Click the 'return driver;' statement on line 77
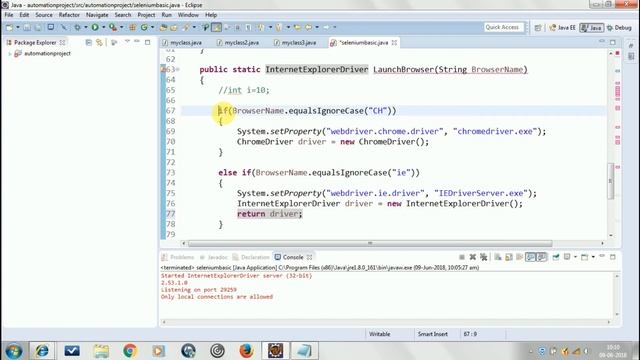 [x=269, y=214]
